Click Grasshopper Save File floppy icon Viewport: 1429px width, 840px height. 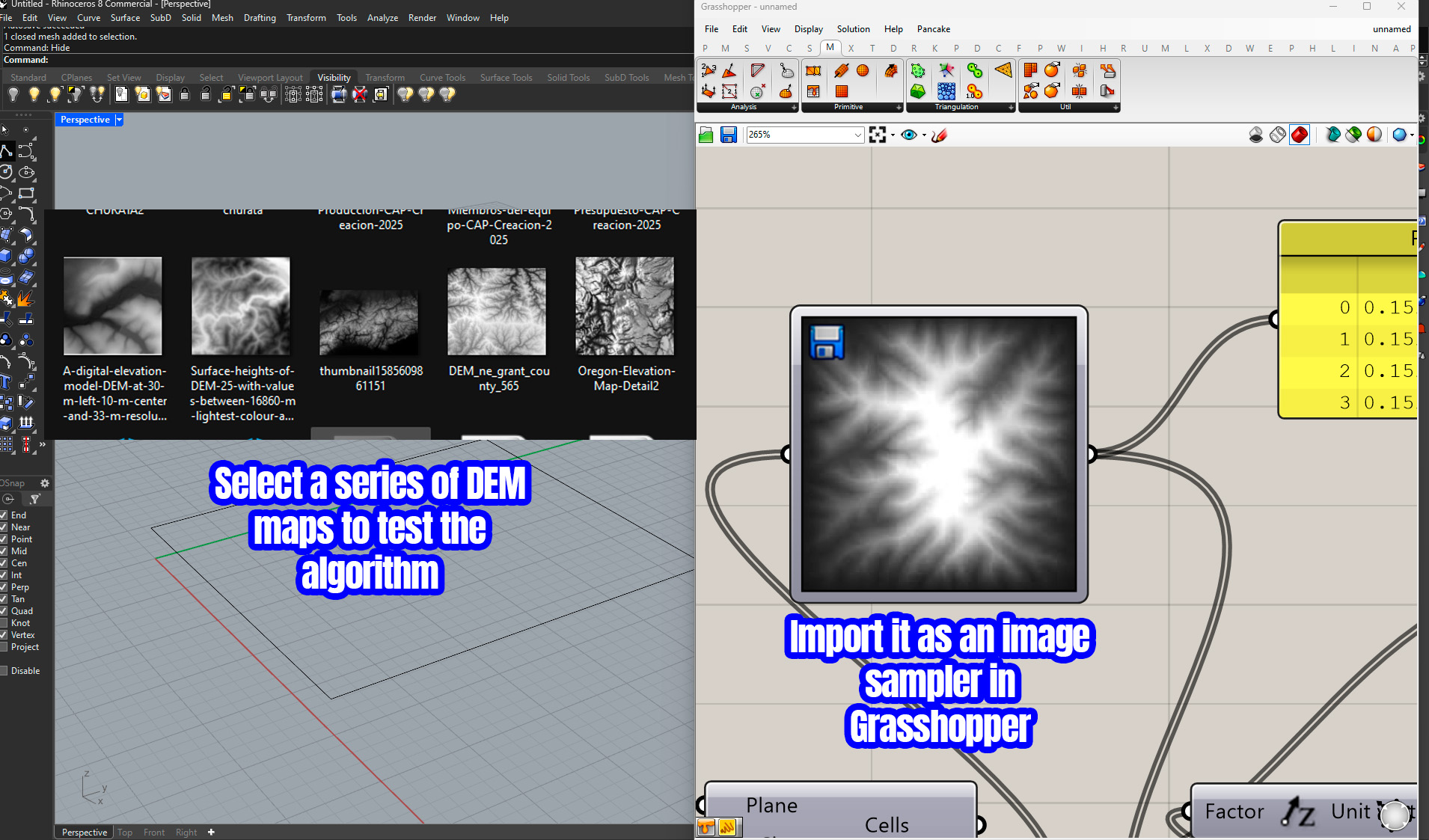(x=729, y=135)
